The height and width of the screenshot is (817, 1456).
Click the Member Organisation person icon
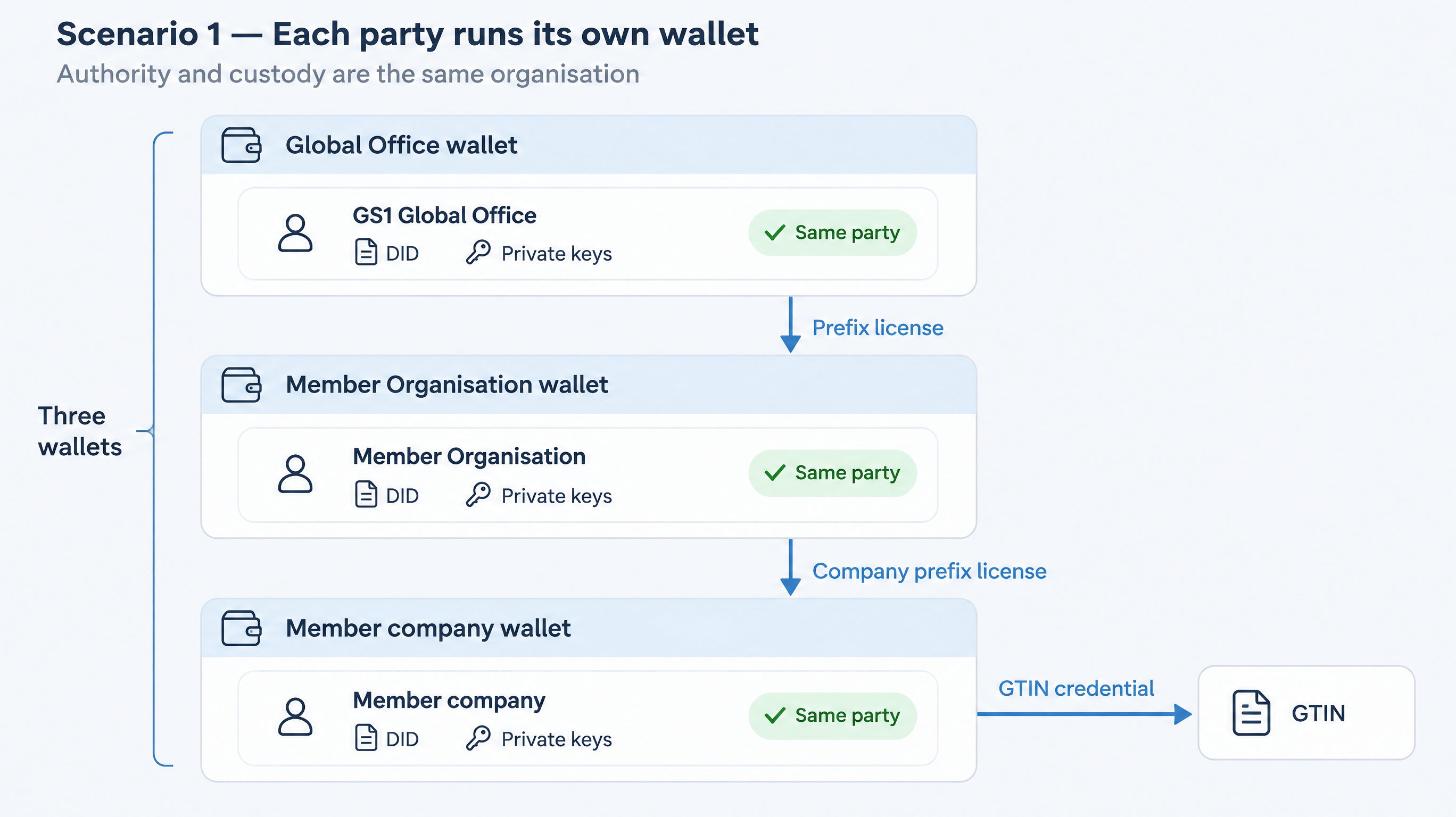295,473
